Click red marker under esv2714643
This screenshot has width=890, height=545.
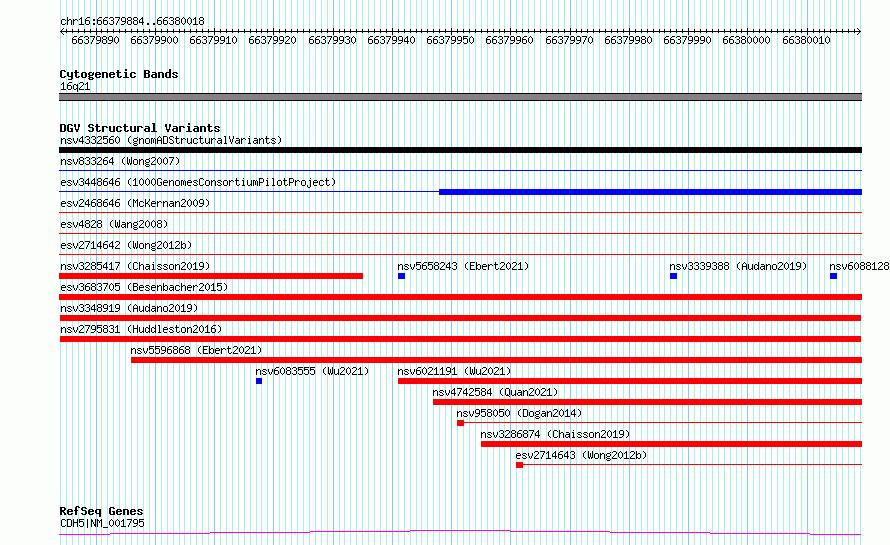coord(519,465)
